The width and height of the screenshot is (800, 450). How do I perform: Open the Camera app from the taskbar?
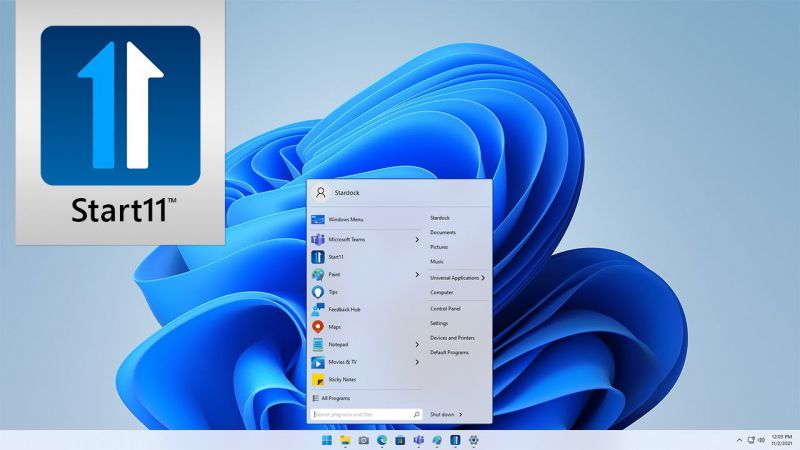[x=363, y=440]
